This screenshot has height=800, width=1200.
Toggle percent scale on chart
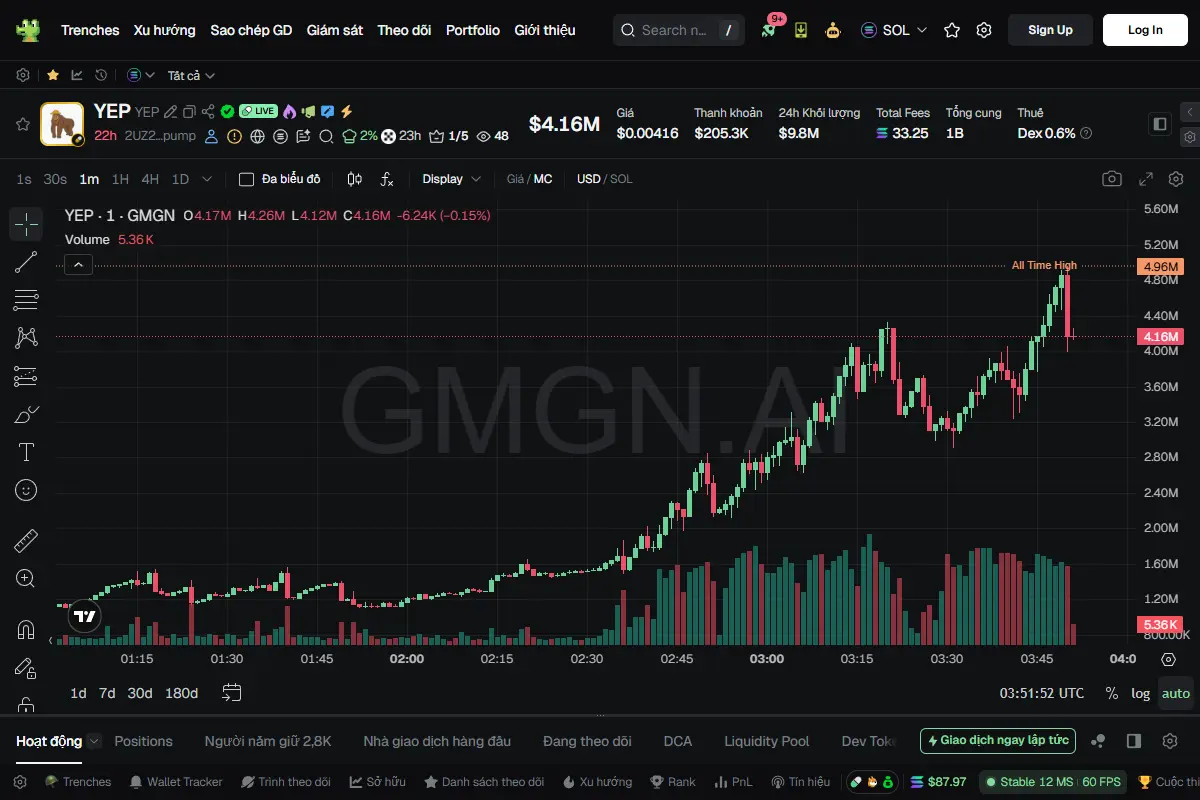coord(1112,693)
